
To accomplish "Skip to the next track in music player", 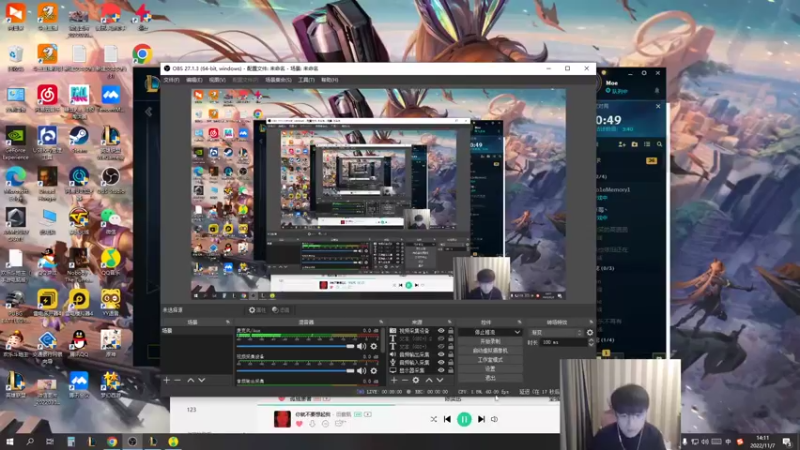I will [481, 419].
